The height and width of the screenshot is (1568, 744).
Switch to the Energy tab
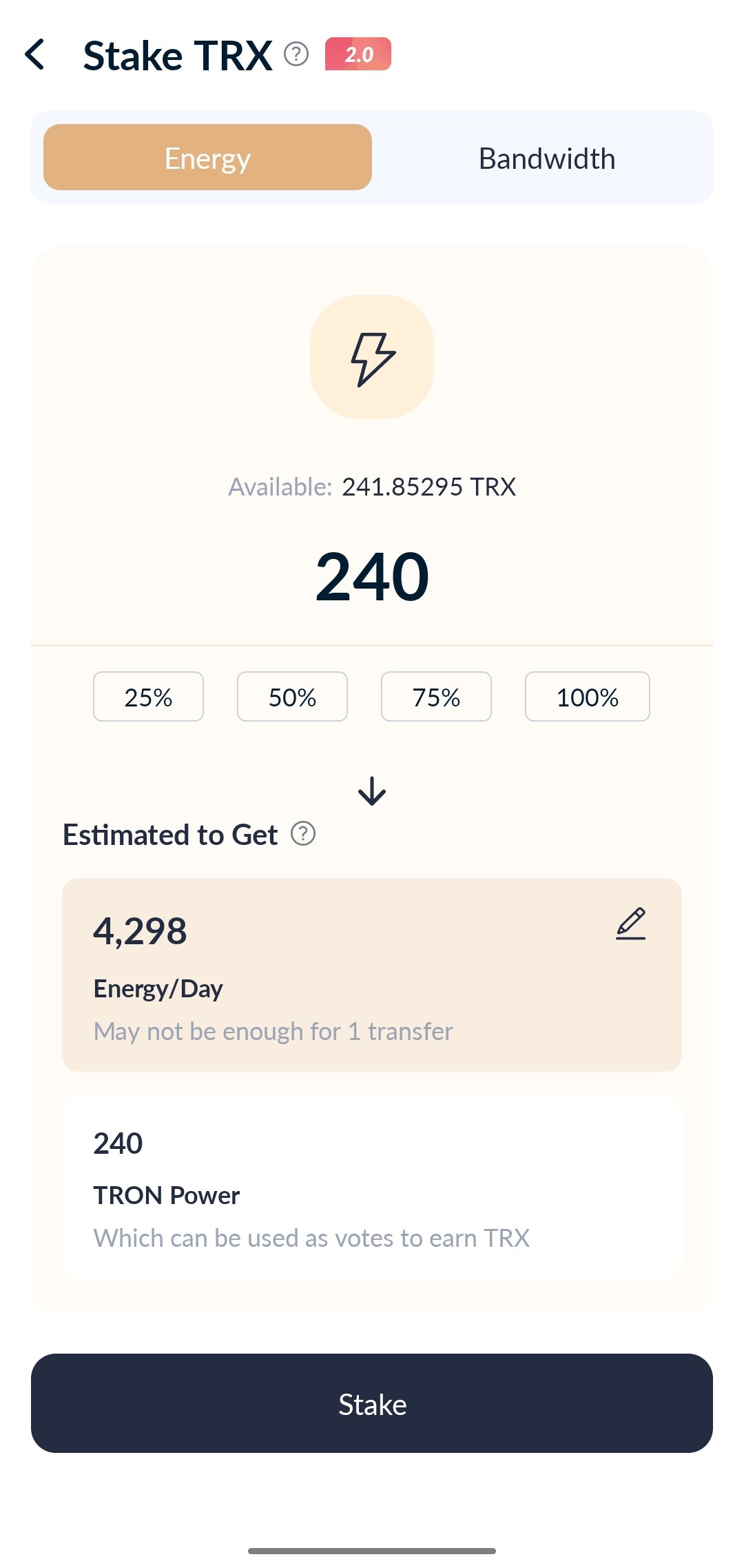coord(207,158)
